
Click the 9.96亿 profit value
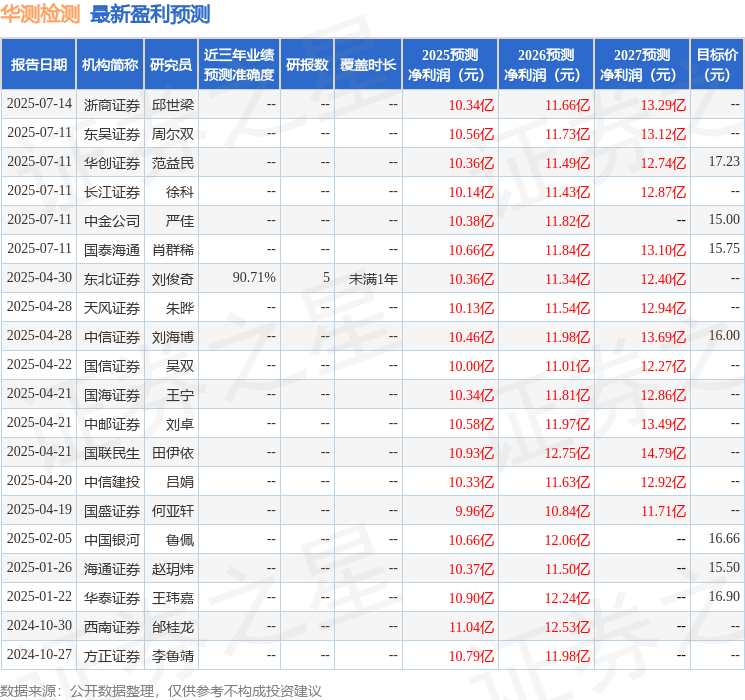point(474,511)
